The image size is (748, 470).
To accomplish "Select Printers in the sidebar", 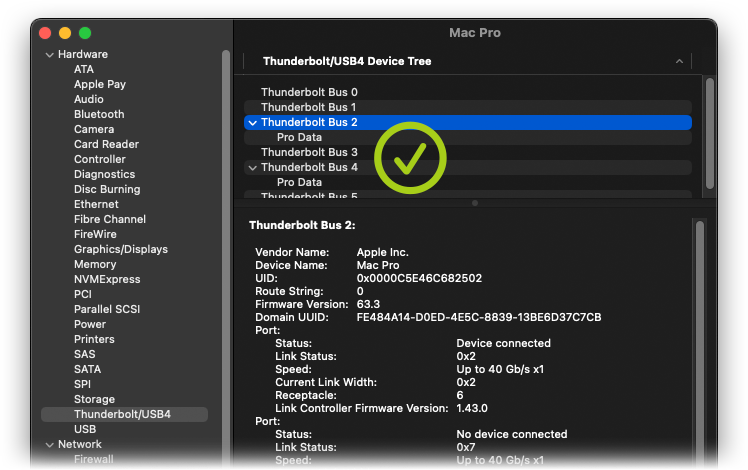I will click(x=94, y=339).
